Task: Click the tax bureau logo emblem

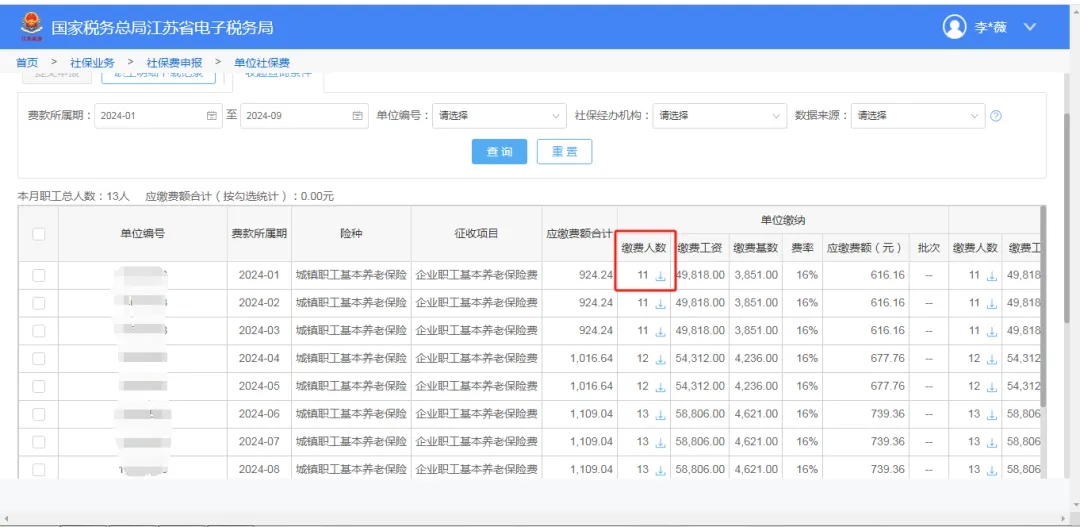Action: [31, 28]
